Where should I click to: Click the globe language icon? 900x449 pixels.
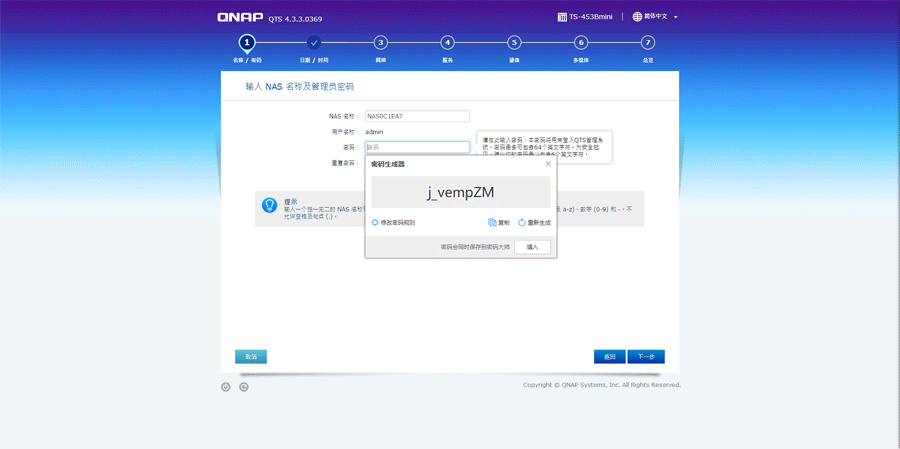coord(637,17)
